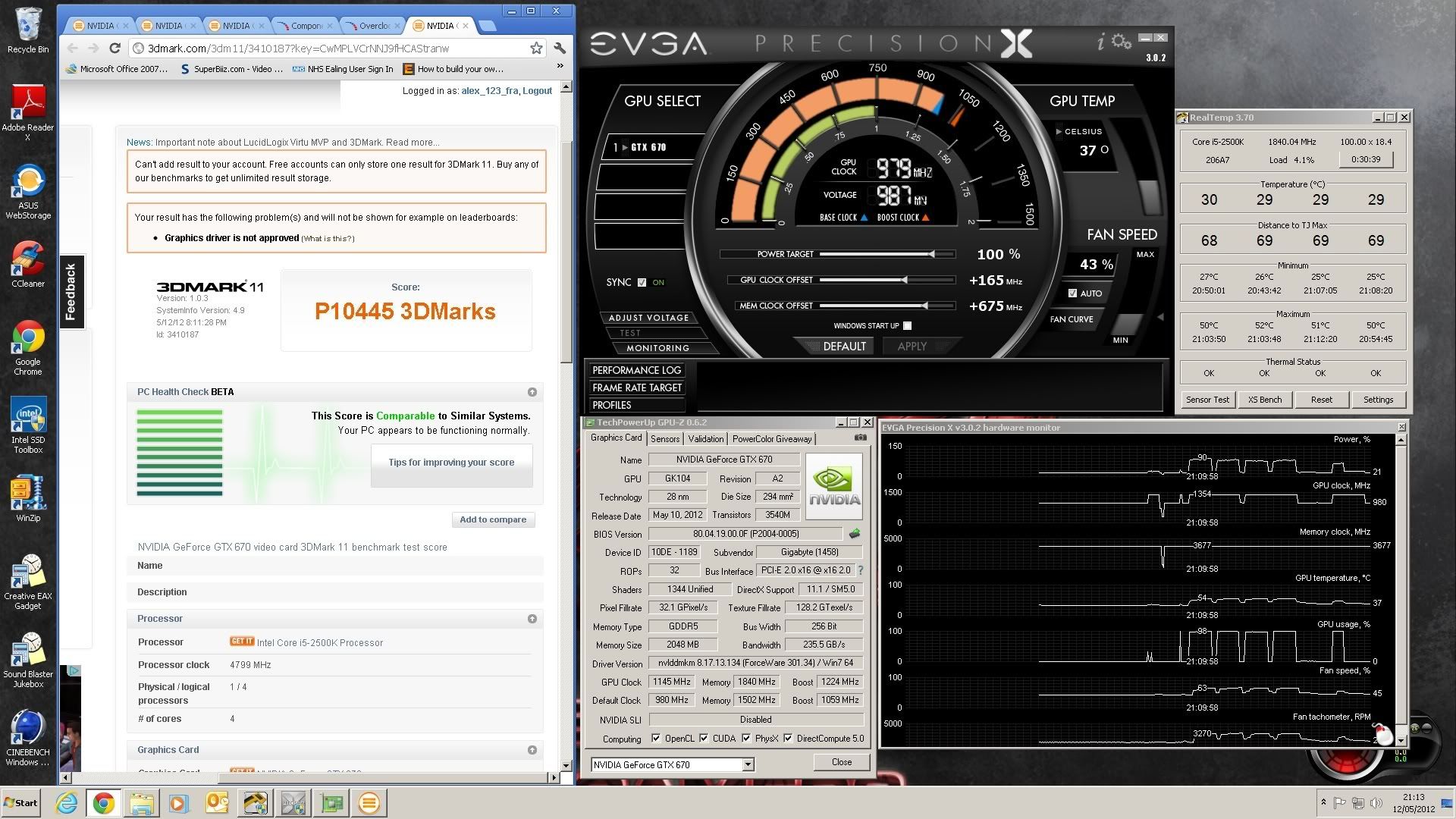The height and width of the screenshot is (819, 1456).
Task: Expand the Graphics Card section in 3DMark
Action: click(534, 749)
